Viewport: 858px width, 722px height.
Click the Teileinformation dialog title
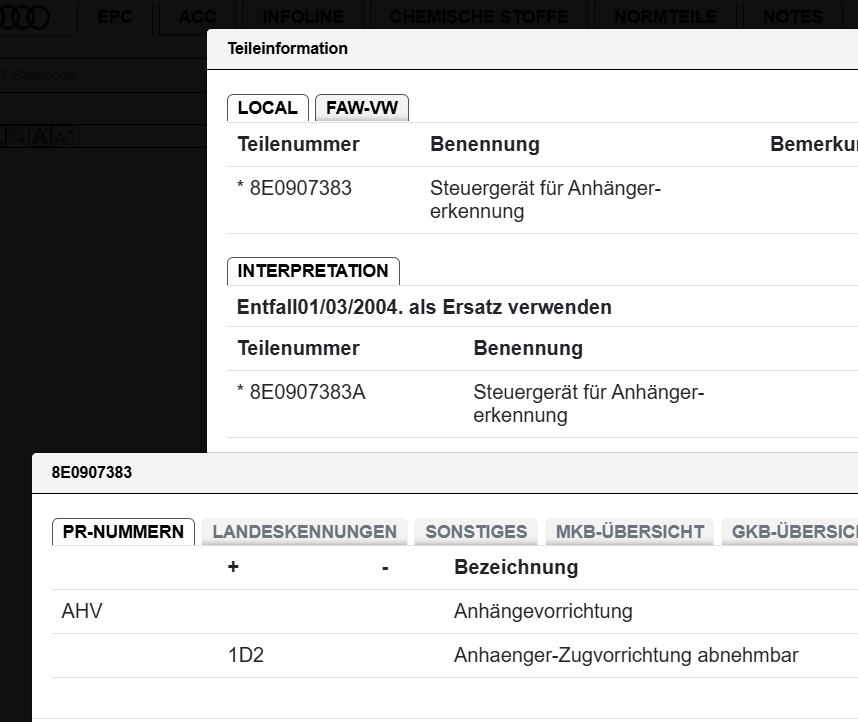click(288, 49)
